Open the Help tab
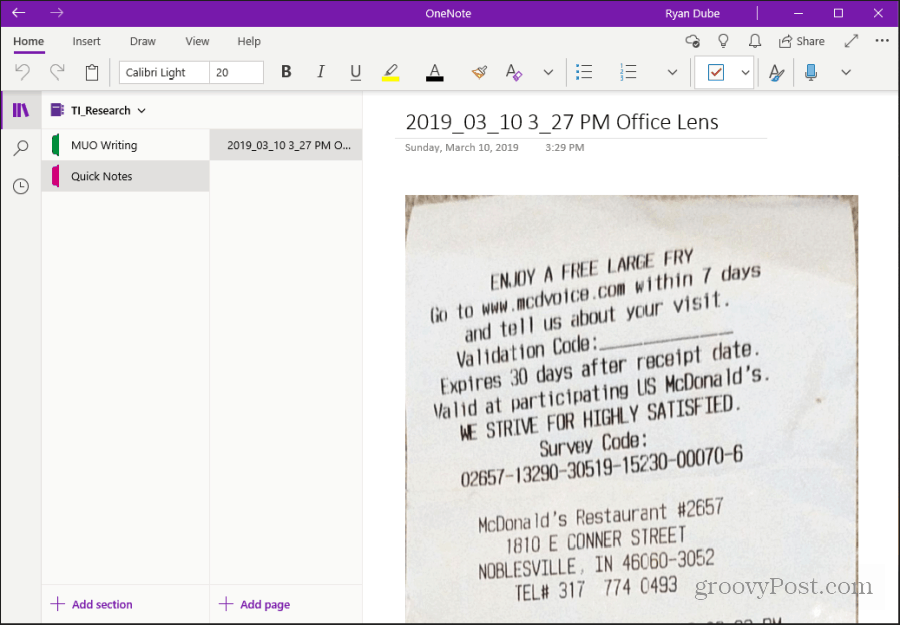This screenshot has width=900, height=625. [x=249, y=41]
